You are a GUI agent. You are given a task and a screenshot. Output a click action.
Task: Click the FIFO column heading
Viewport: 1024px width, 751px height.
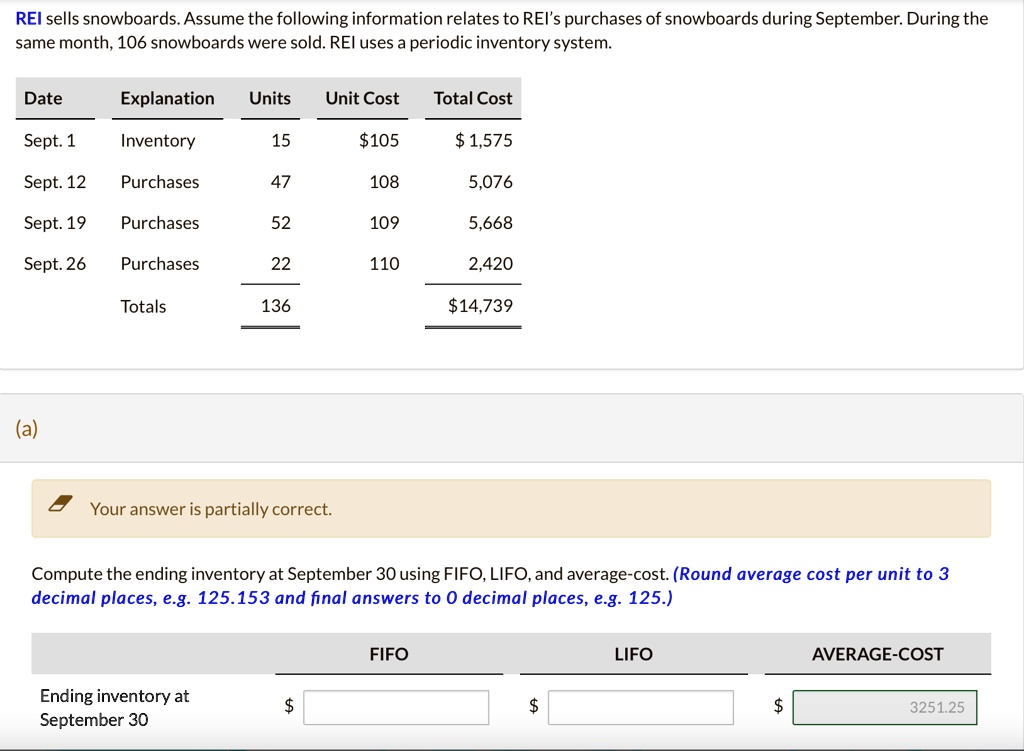click(389, 654)
